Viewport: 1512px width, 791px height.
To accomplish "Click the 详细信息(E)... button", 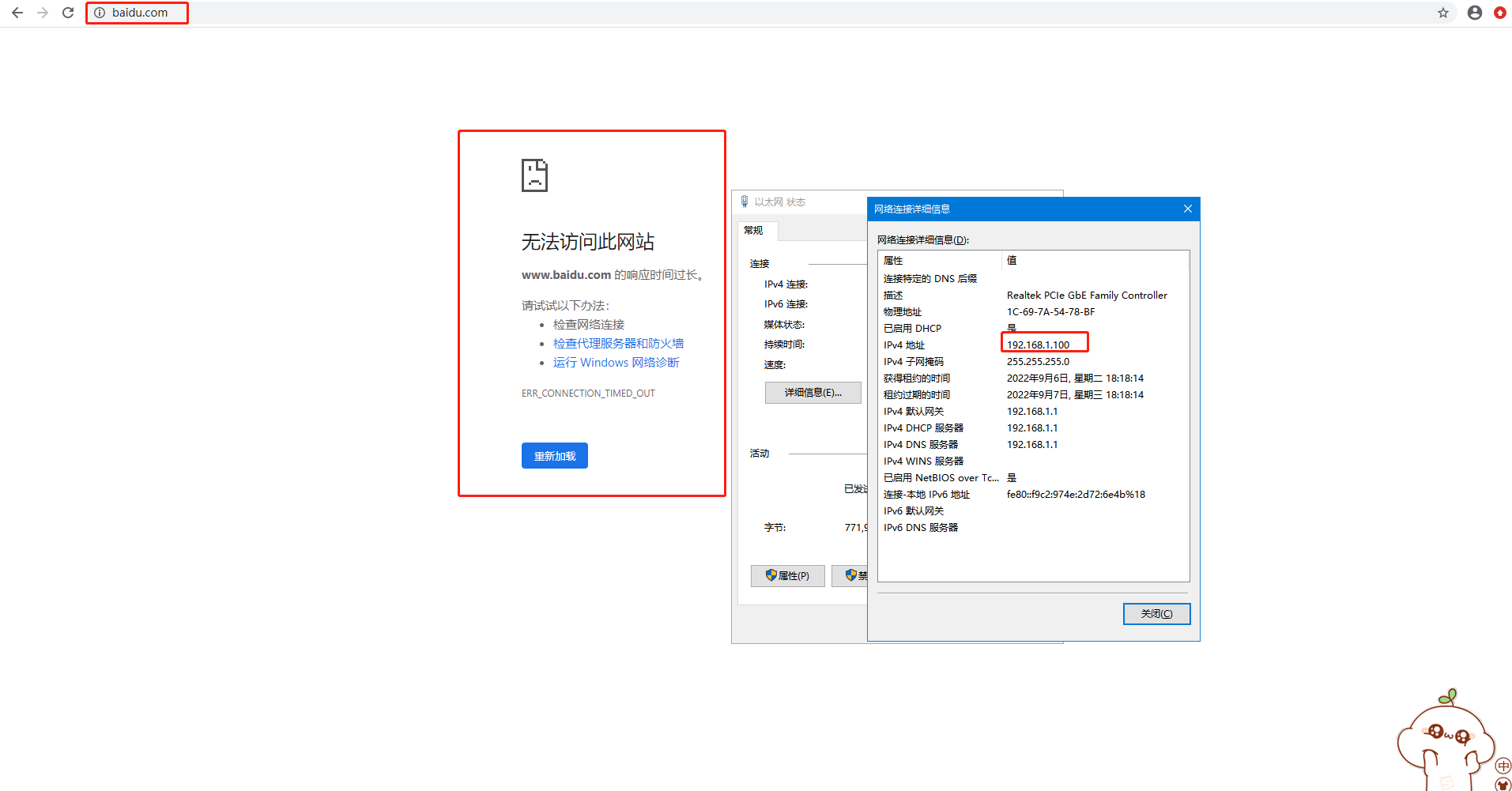I will [813, 393].
